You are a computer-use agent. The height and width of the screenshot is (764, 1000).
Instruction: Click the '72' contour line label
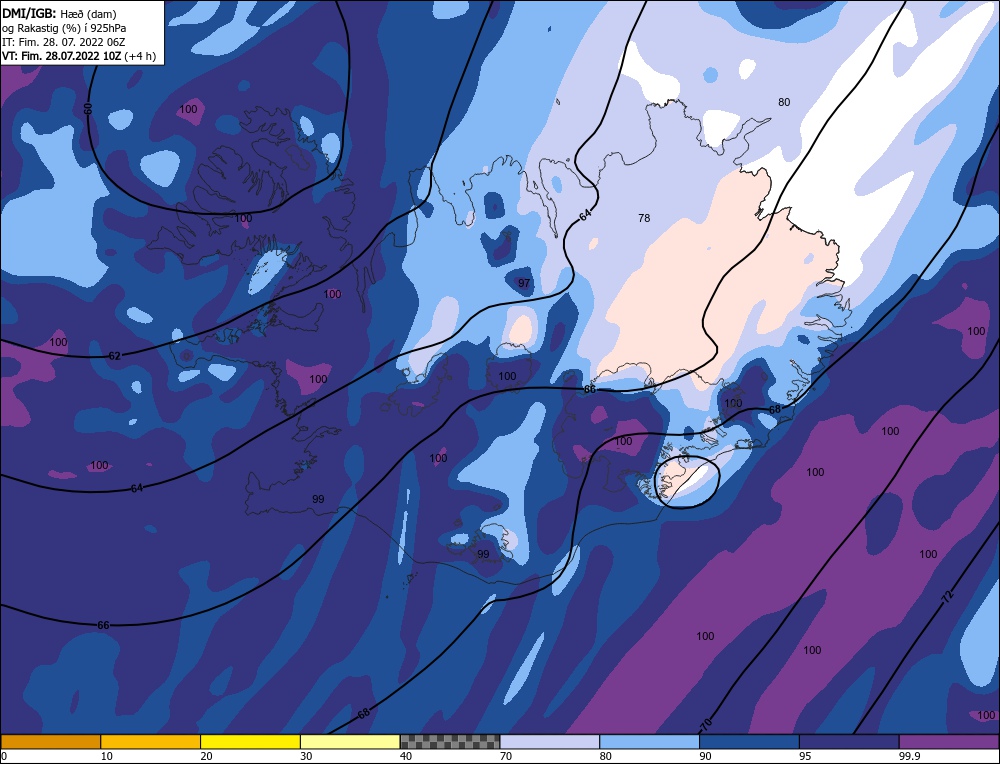(948, 598)
